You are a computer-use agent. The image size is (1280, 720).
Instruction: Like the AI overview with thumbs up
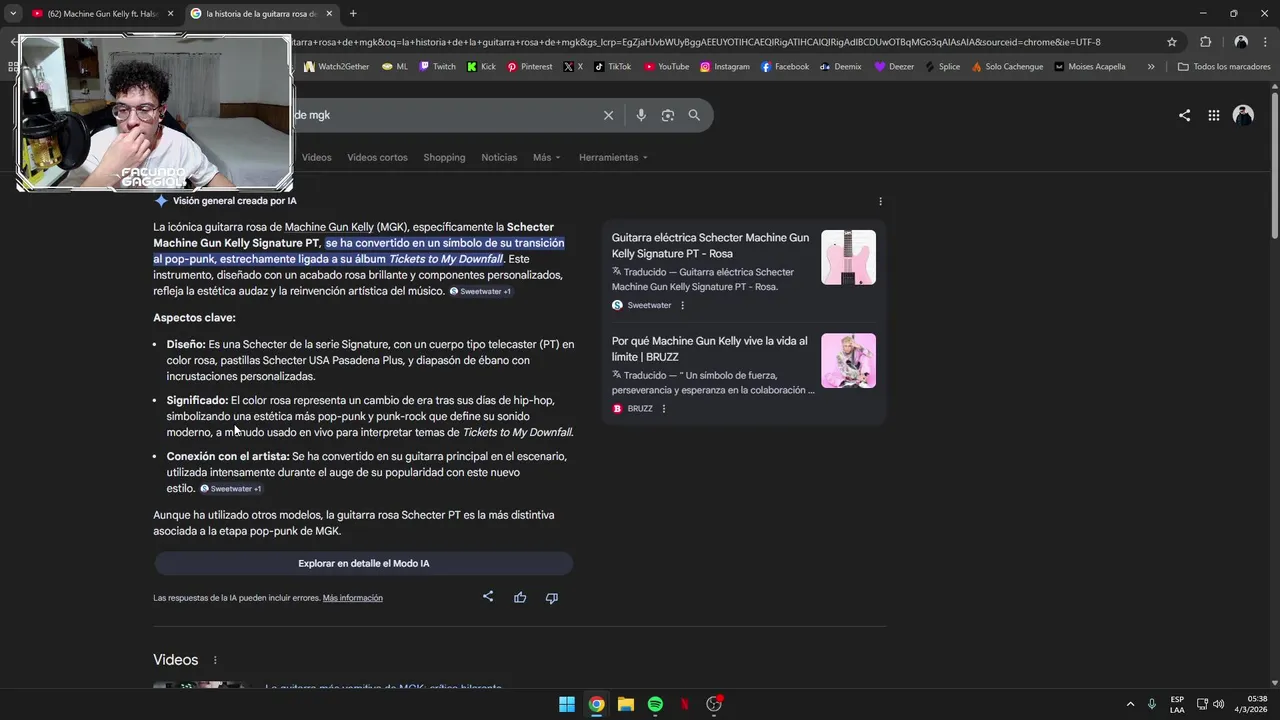(x=520, y=597)
